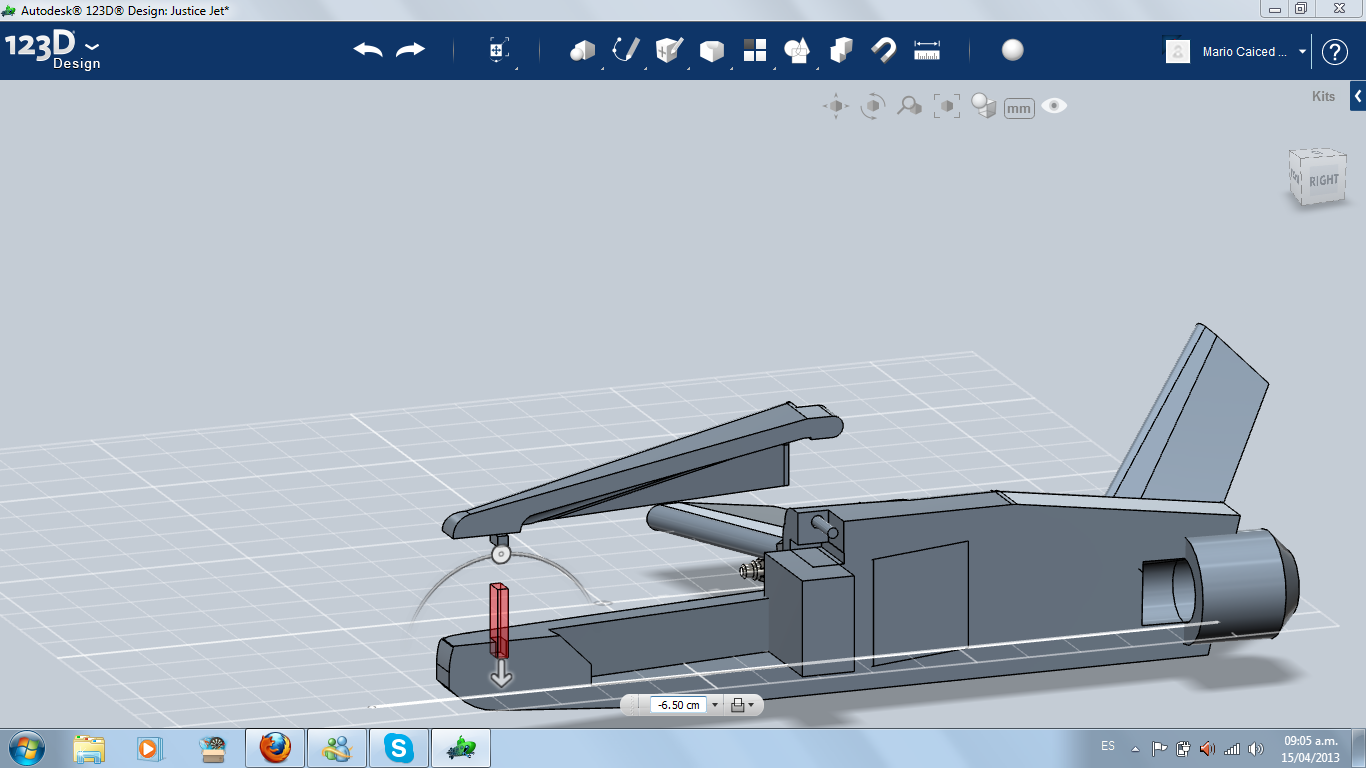Open Windows Explorer from the taskbar
1366x768 pixels.
pos(89,748)
